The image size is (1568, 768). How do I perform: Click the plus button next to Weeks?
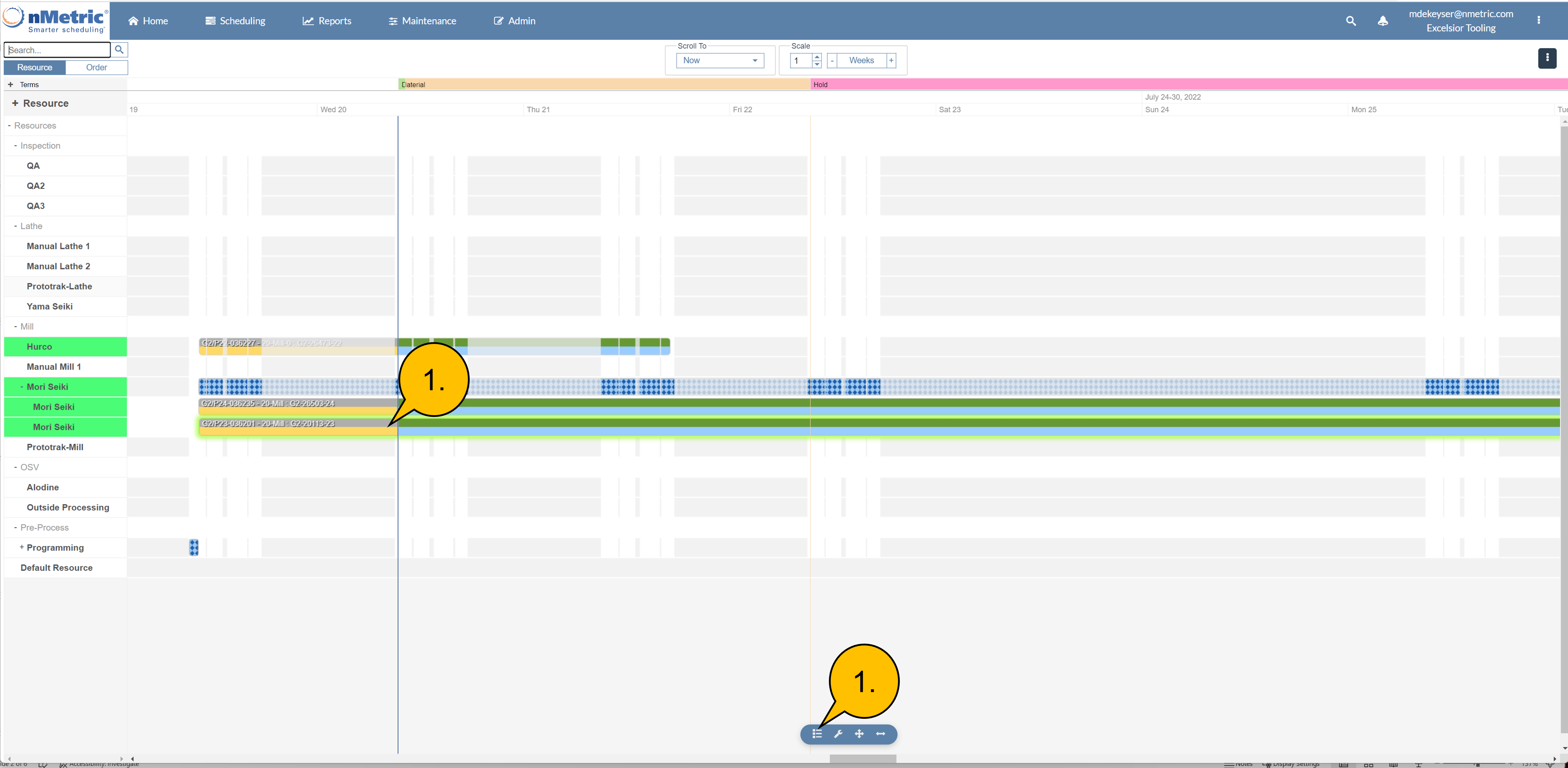[891, 60]
